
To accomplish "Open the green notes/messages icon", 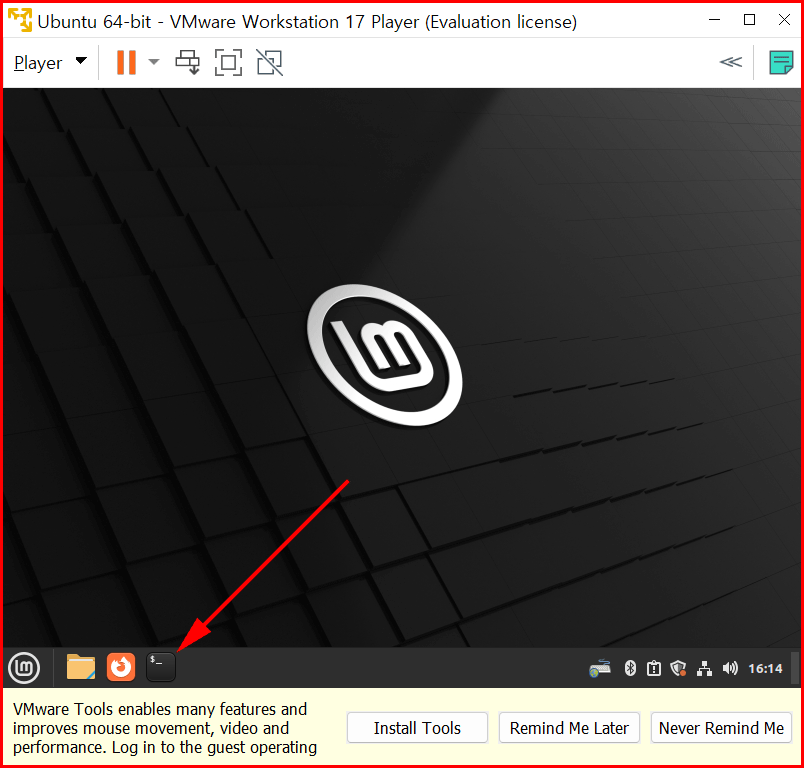I will (x=781, y=63).
